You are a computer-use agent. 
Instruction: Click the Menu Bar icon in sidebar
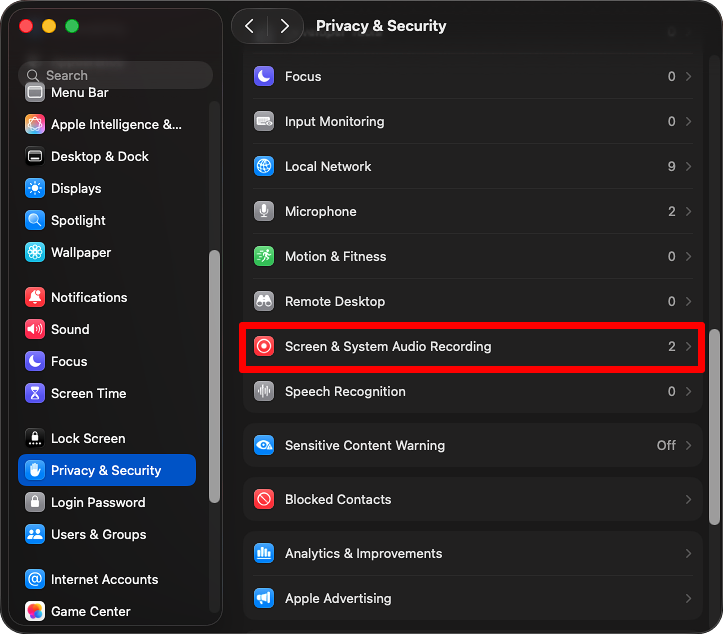(35, 92)
